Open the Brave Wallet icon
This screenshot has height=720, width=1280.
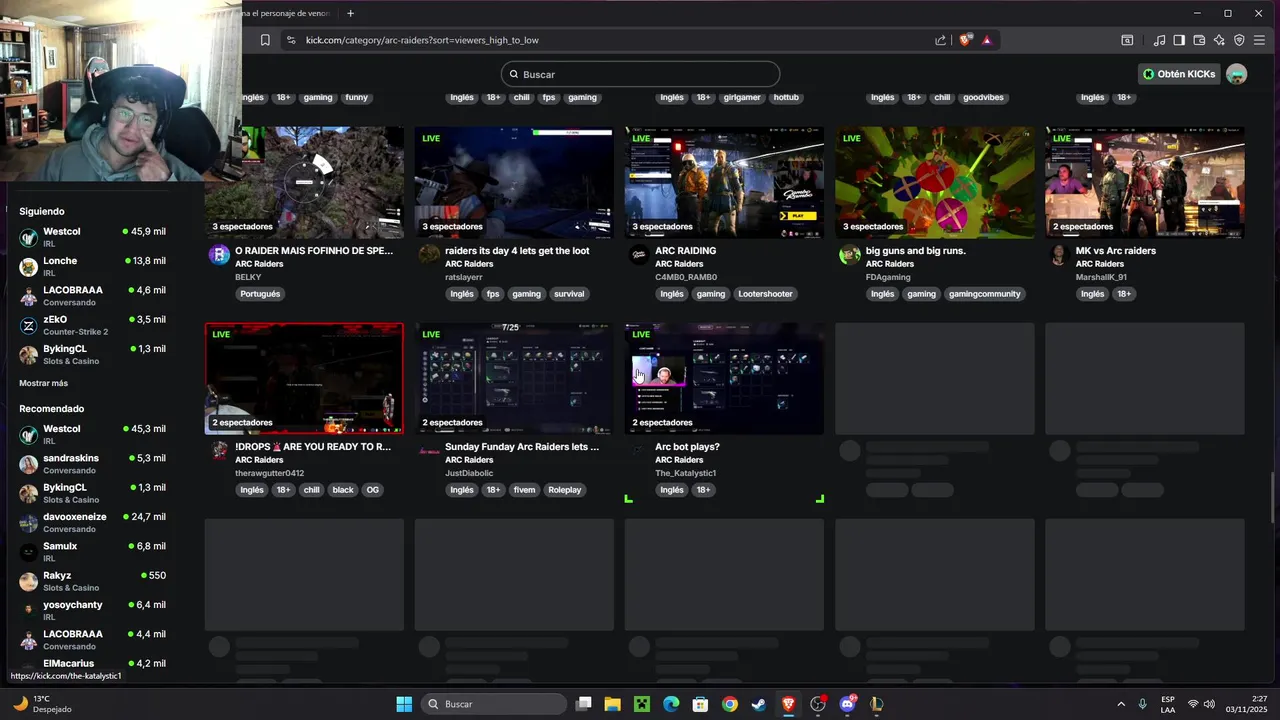(x=1199, y=40)
